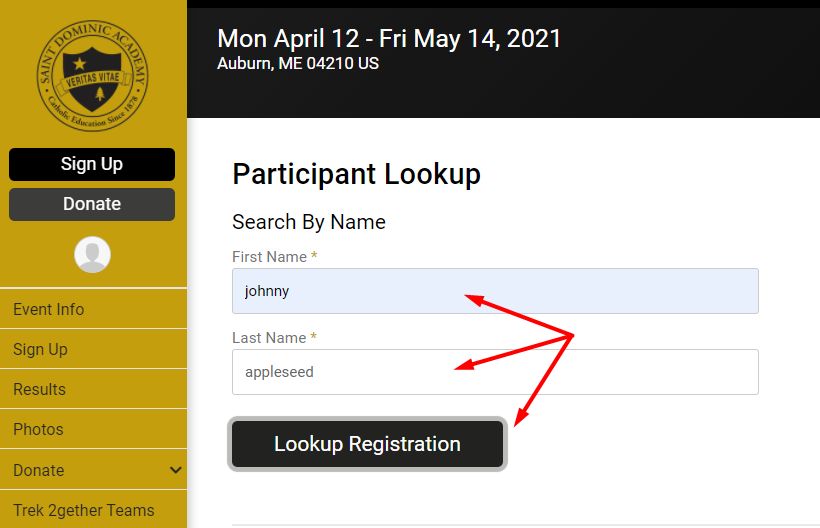
Task: Click the Saint Dominic Academy logo
Action: pyautogui.click(x=93, y=76)
